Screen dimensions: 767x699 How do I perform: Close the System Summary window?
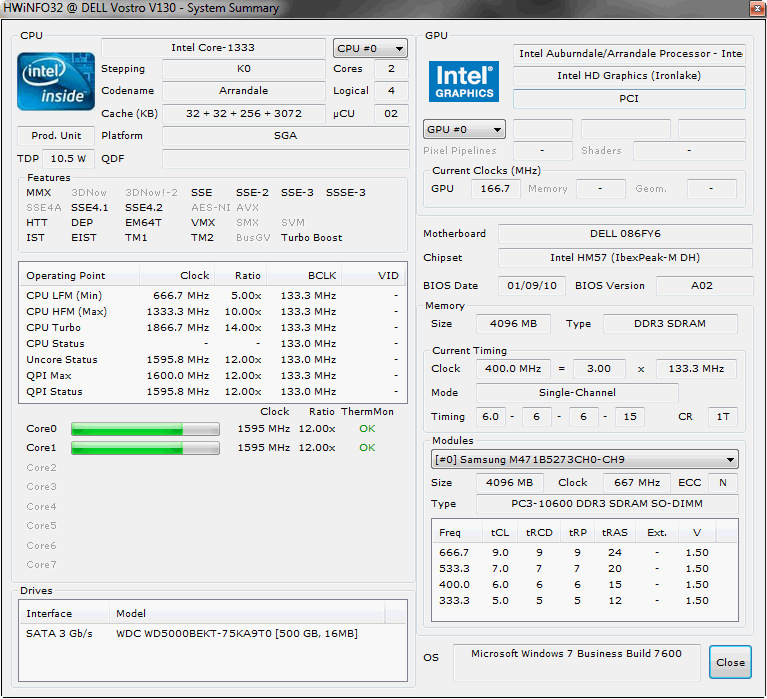pos(757,8)
